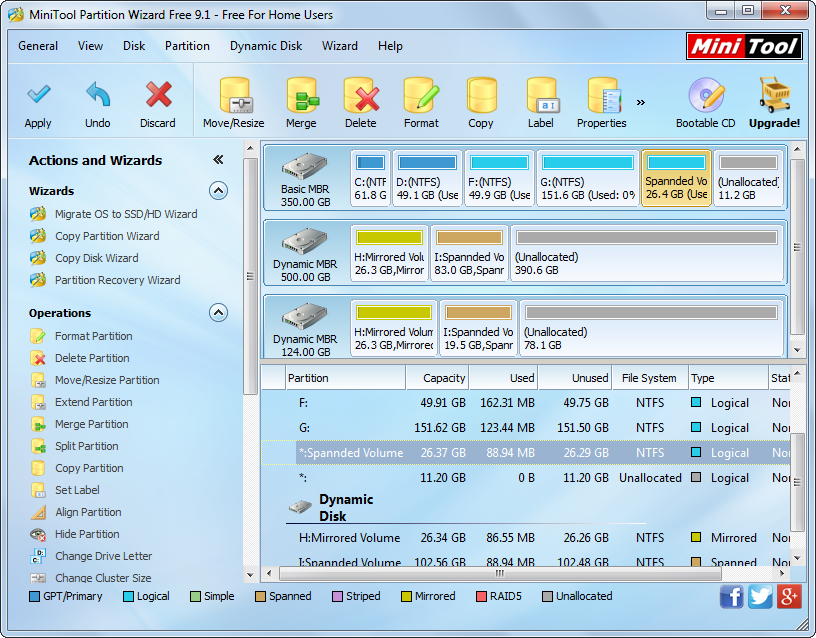
Task: Select the H:Mirrored Volume list row
Action: click(526, 538)
